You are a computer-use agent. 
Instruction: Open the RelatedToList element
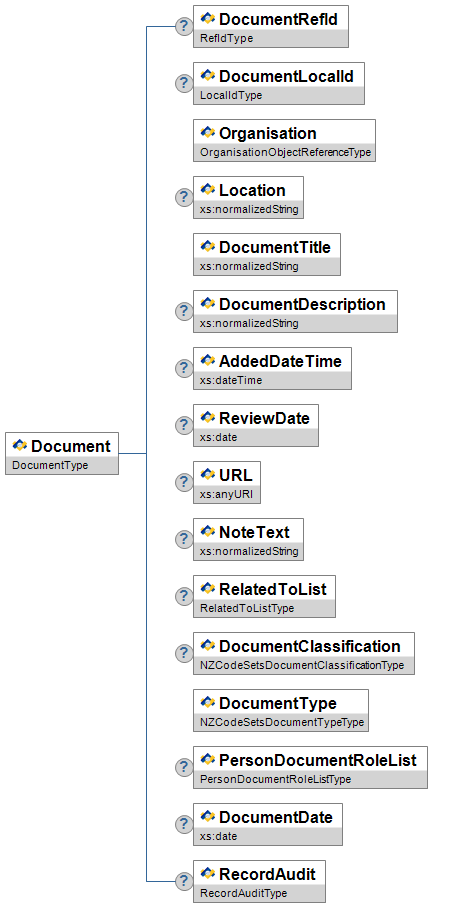[x=264, y=596]
